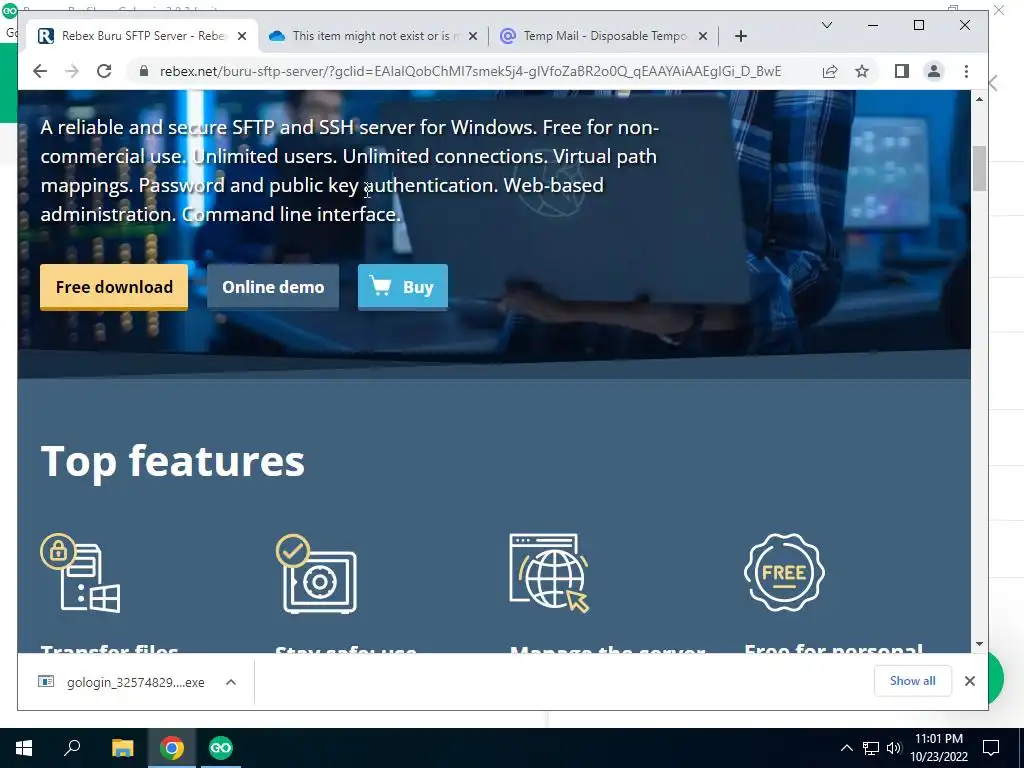Click the Free download button
The image size is (1024, 768).
coord(114,287)
